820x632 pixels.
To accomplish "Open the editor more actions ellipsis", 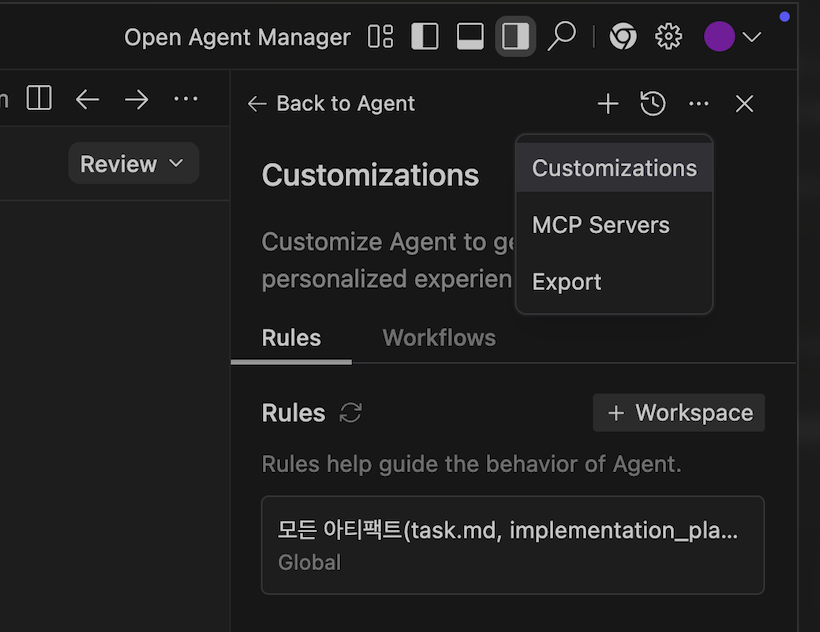I will 186,99.
